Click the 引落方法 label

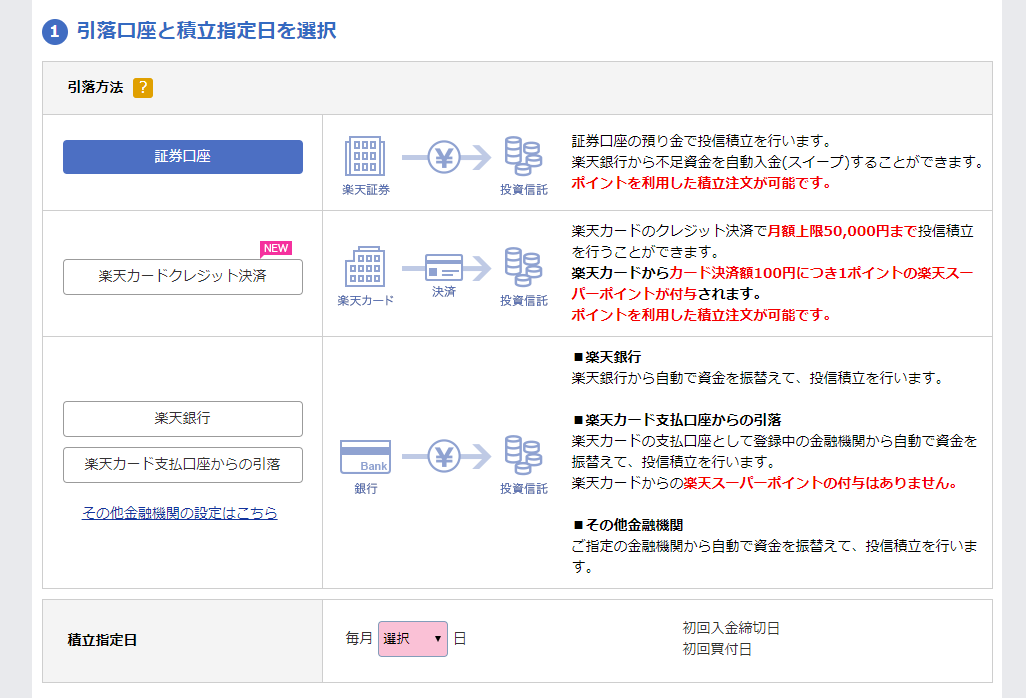96,87
